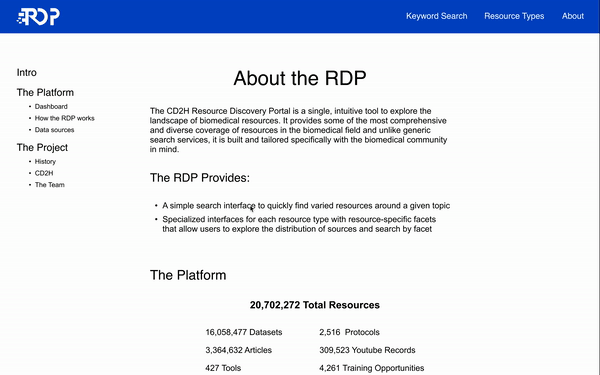Click the 16,058,477 Datasets statistic
Viewport: 600px width, 375px height.
(x=244, y=332)
